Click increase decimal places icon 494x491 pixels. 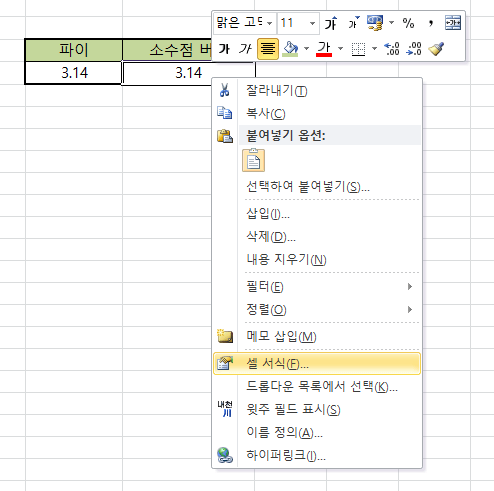392,49
